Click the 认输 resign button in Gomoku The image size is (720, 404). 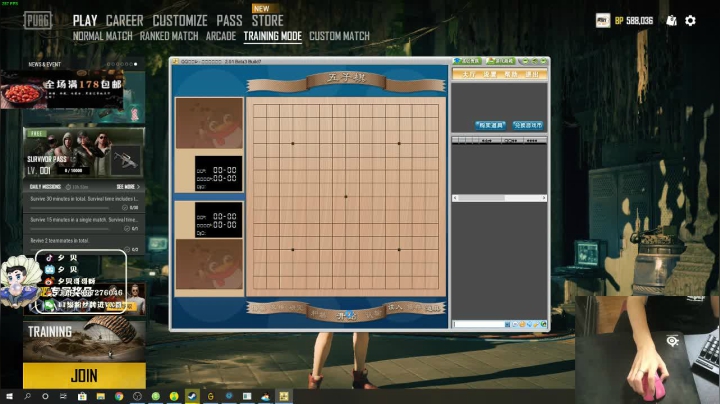[x=374, y=314]
